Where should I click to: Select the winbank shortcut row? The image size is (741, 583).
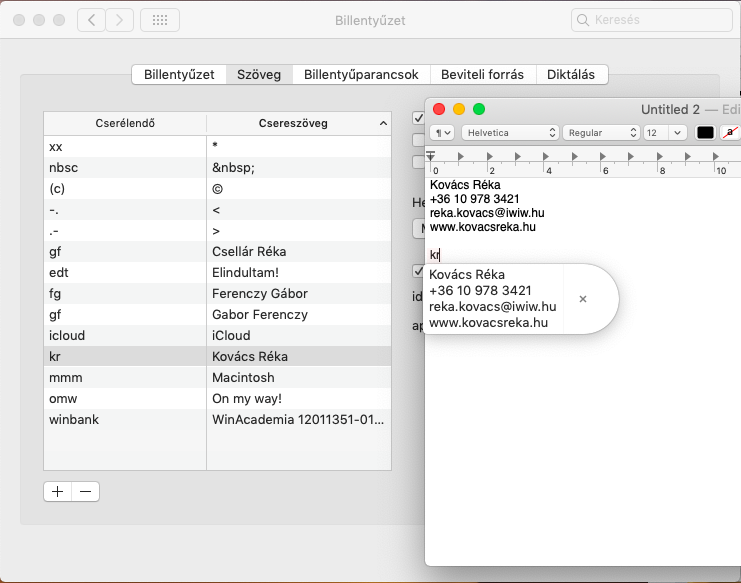tap(125, 420)
